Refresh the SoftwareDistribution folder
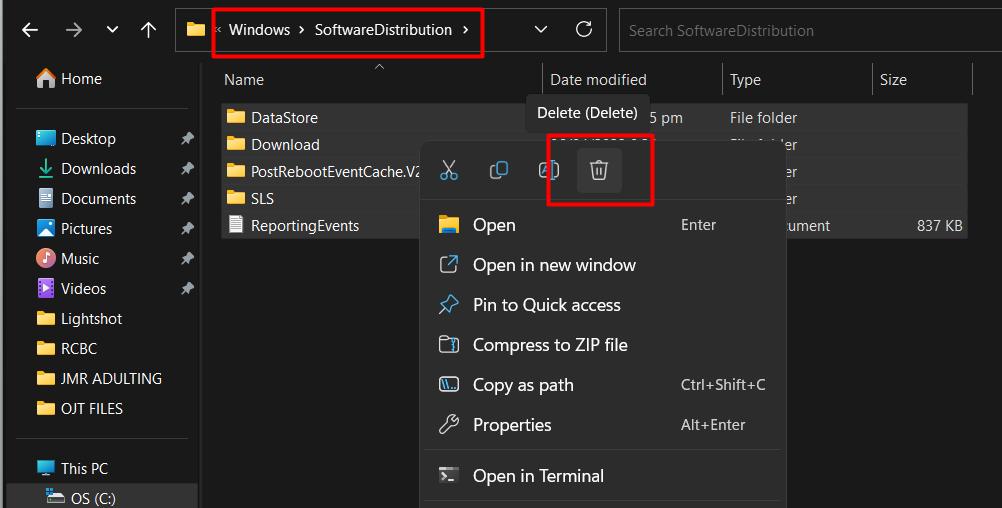Screen dimensions: 1002x508 [x=583, y=29]
